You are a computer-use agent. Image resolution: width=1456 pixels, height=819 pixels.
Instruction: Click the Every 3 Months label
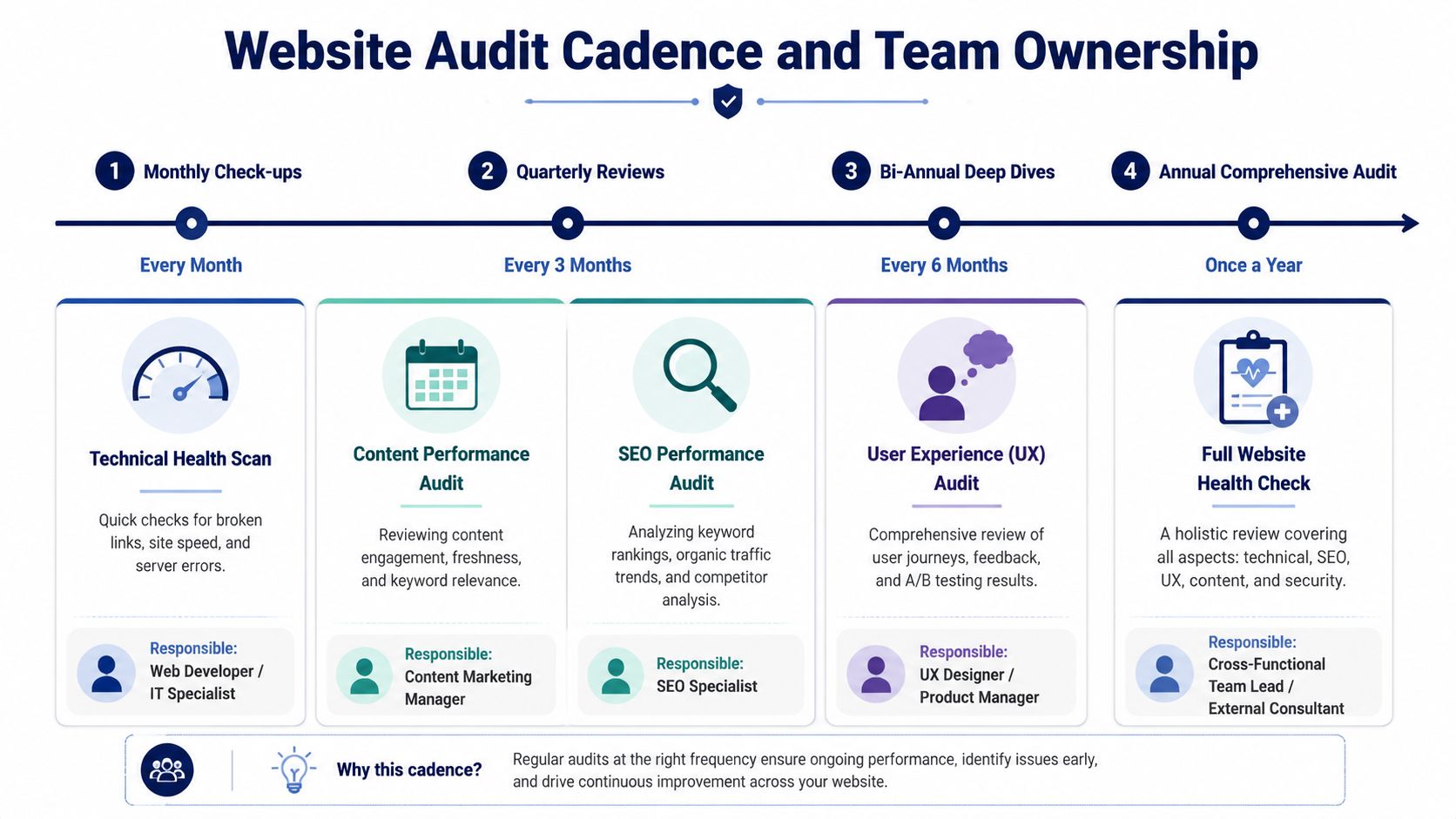click(x=568, y=265)
